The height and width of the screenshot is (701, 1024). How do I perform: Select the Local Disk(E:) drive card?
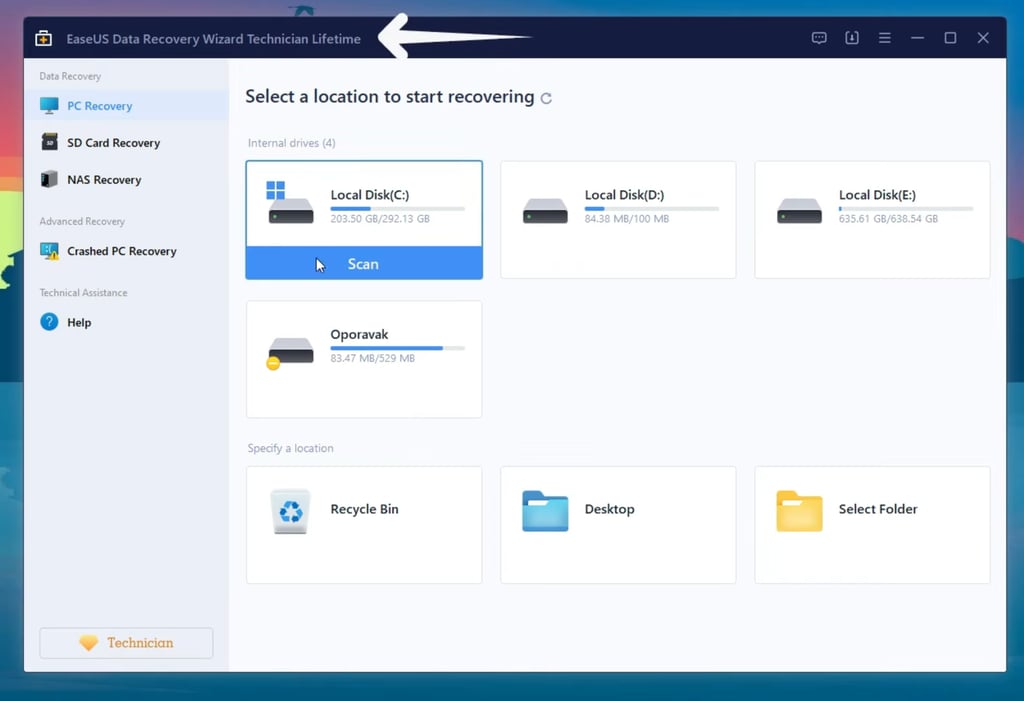pyautogui.click(x=872, y=220)
